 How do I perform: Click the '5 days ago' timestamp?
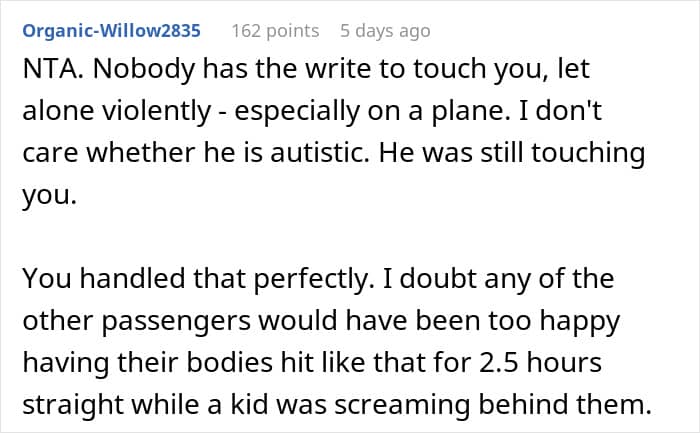pos(385,31)
